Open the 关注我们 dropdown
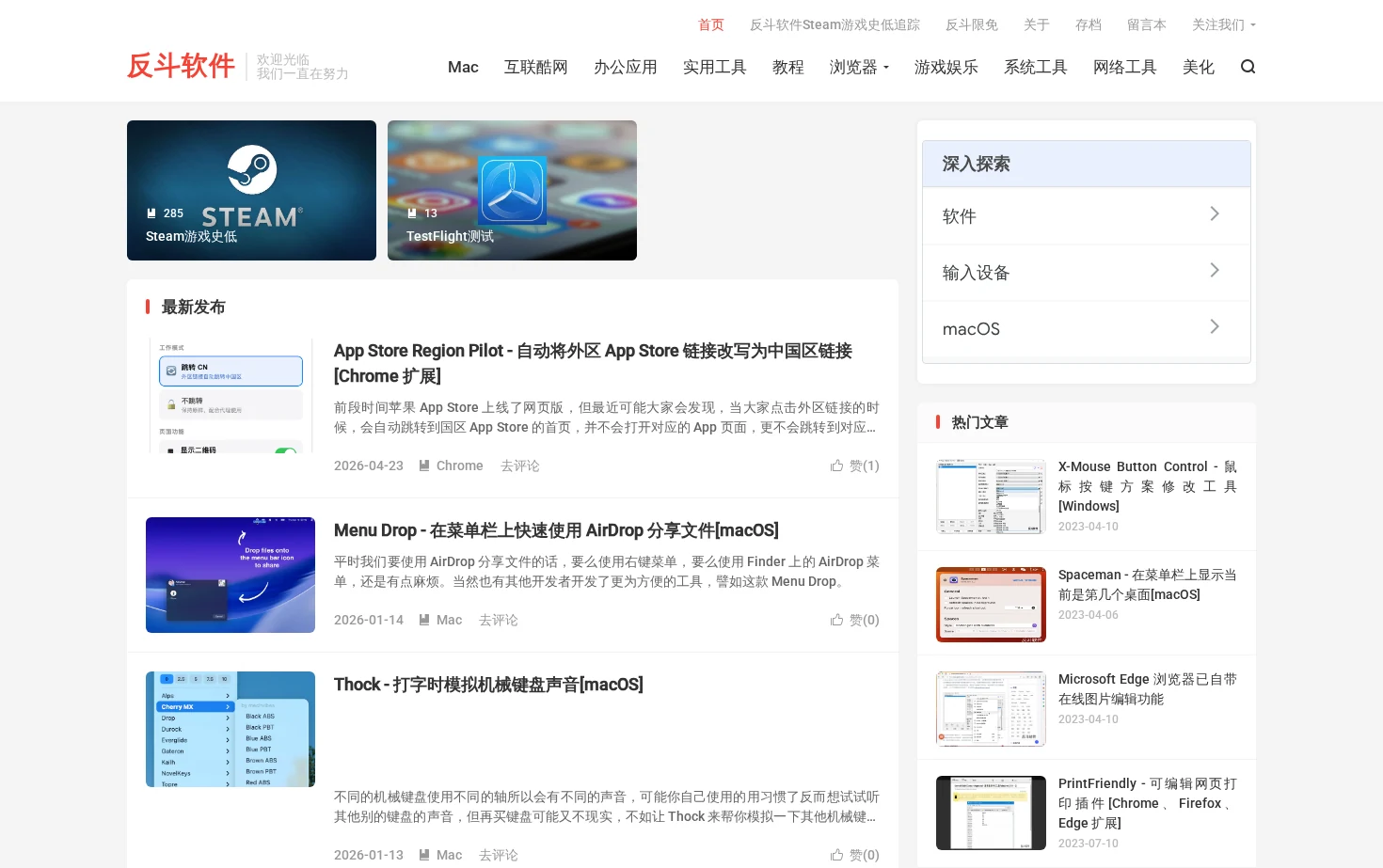This screenshot has width=1383, height=868. (x=1223, y=25)
